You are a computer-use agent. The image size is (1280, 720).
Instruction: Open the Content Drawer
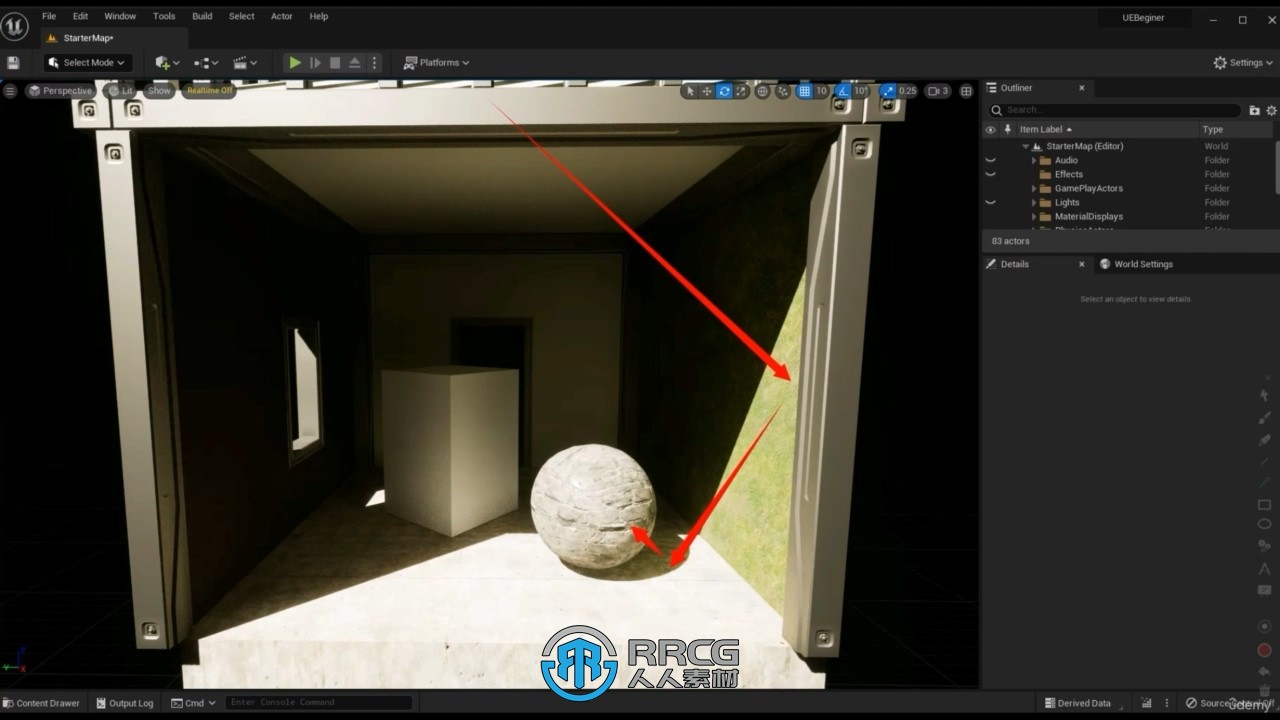click(x=42, y=703)
